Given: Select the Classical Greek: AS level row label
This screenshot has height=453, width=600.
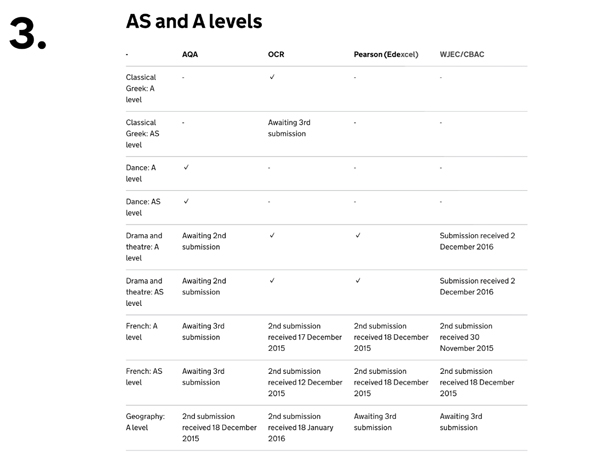Looking at the screenshot, I should [x=142, y=134].
